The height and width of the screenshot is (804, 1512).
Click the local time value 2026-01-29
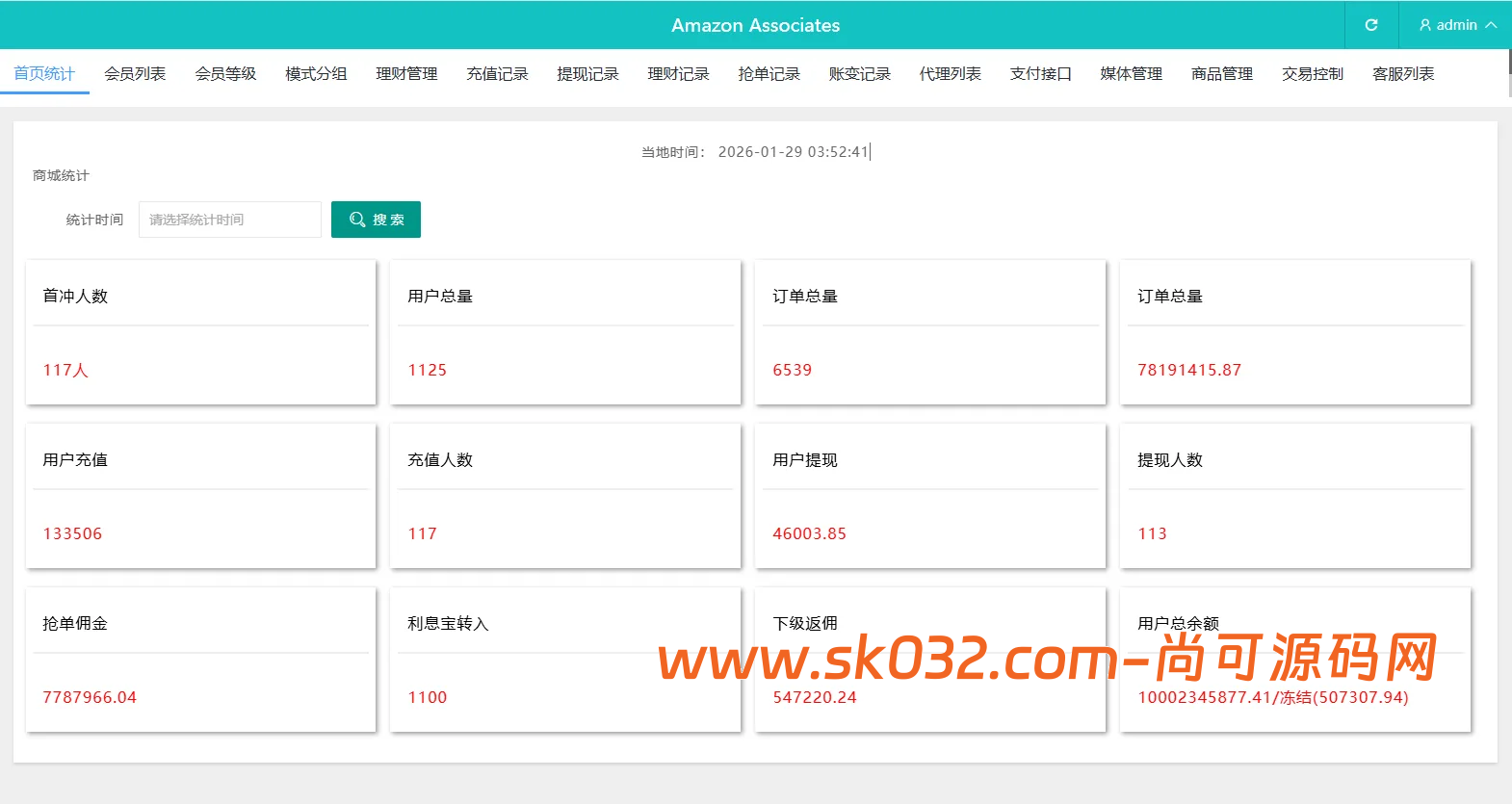point(794,151)
